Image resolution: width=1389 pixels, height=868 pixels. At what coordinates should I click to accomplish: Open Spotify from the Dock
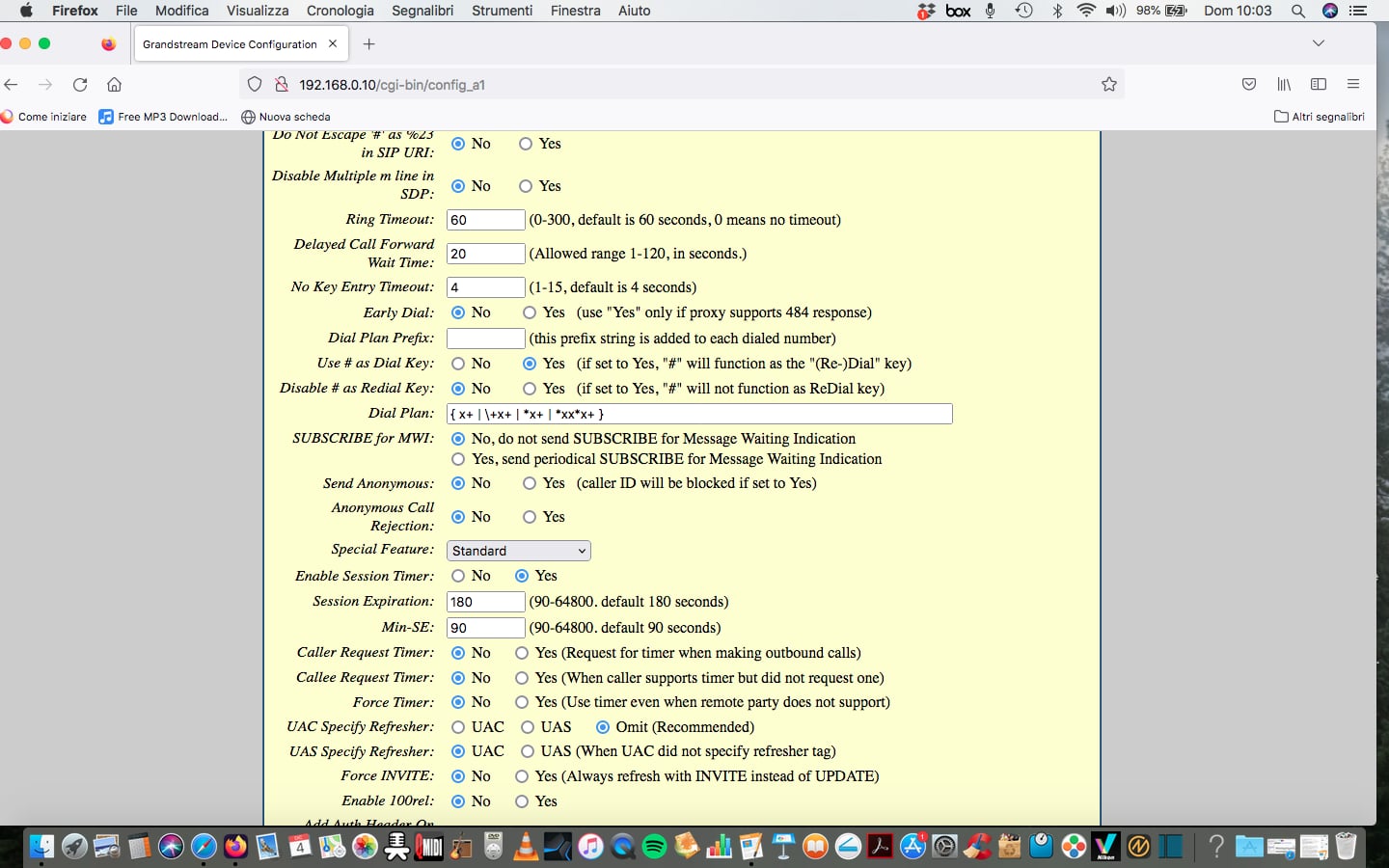(654, 847)
